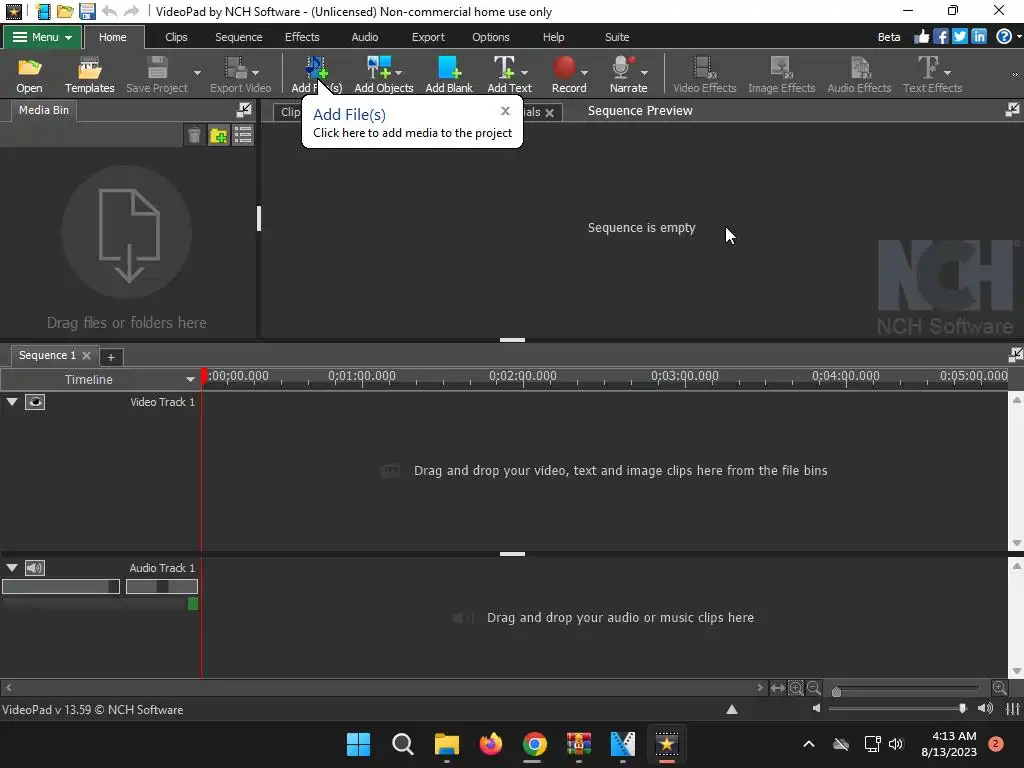Click the Twitter share icon
Viewport: 1024px width, 768px height.
[959, 37]
